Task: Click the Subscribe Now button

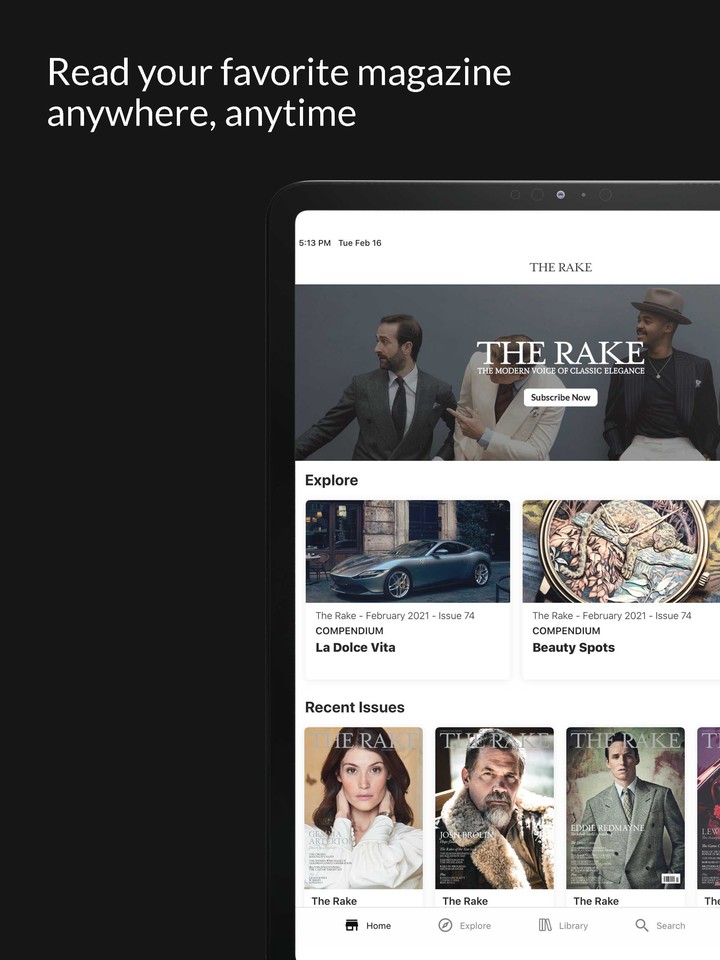Action: pos(560,397)
